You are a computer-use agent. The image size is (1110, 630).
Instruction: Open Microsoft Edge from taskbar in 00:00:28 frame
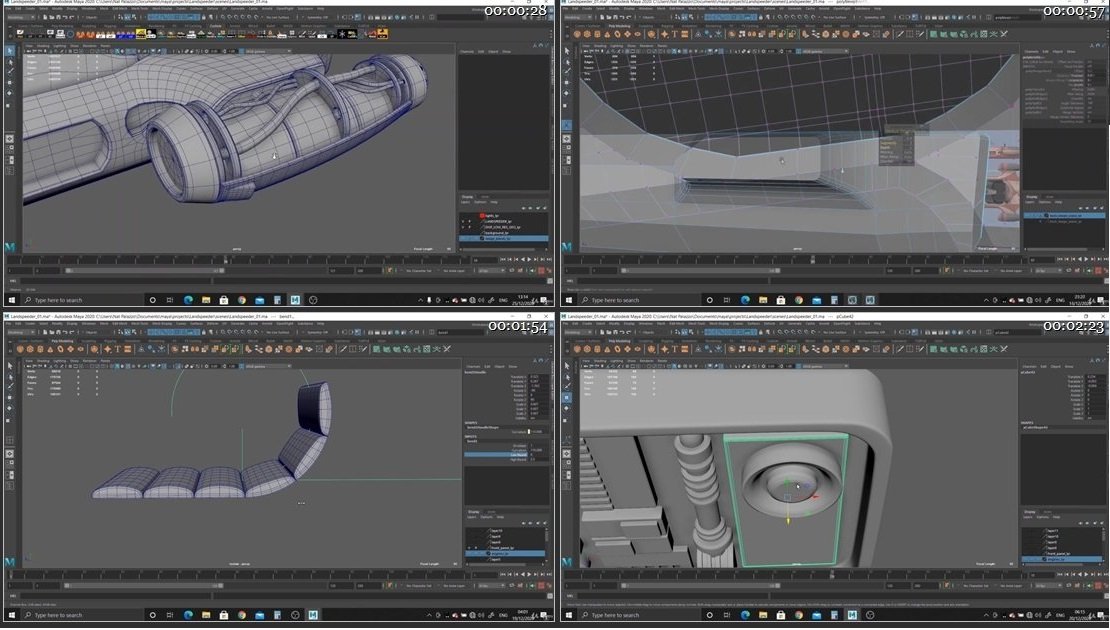(188, 300)
